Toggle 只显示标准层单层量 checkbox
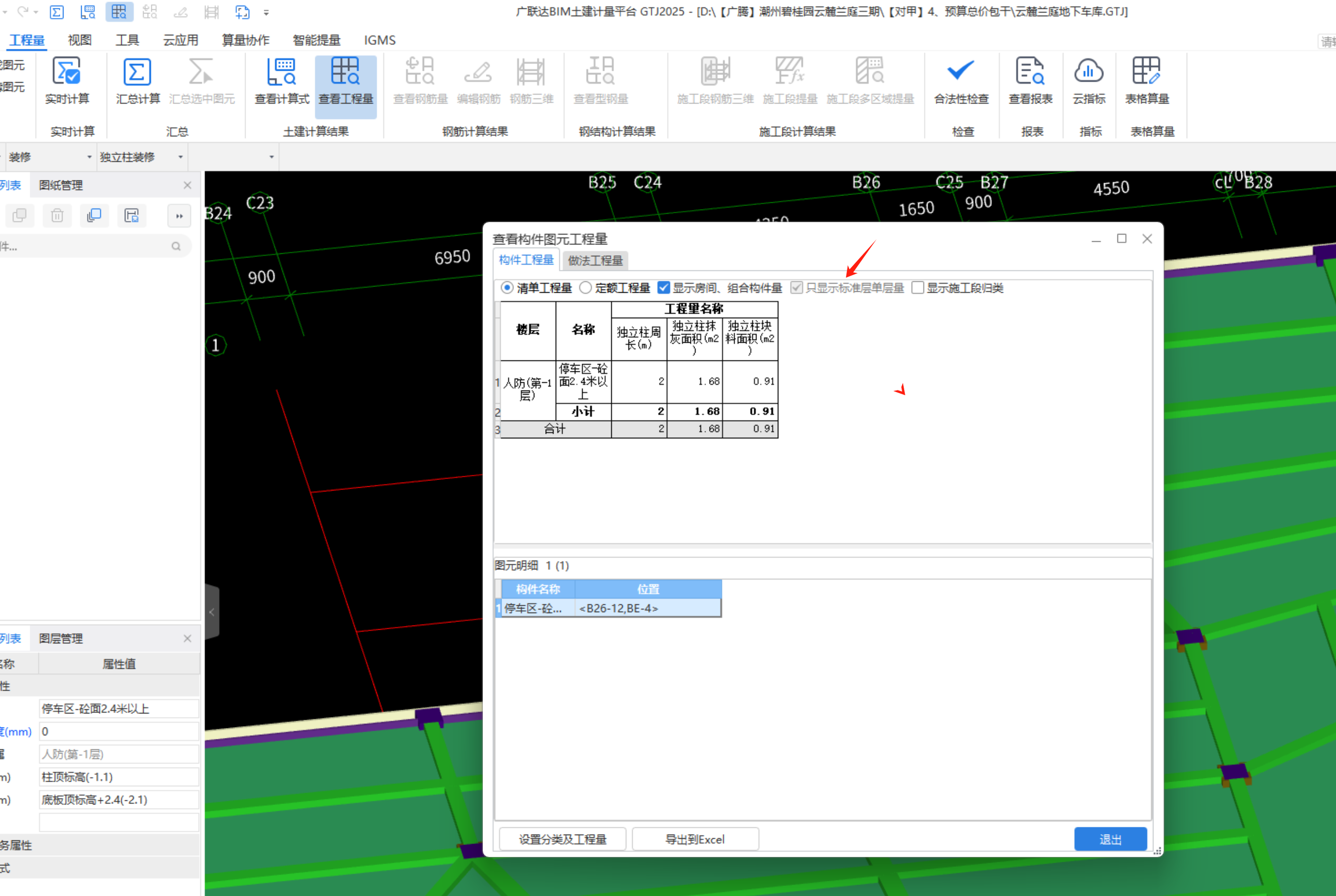Image resolution: width=1336 pixels, height=896 pixels. (x=797, y=288)
